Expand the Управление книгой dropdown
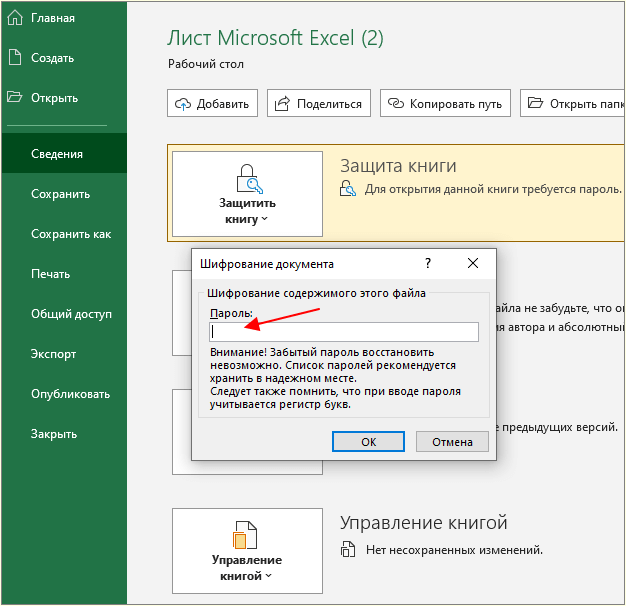Screen dimensions: 626x606 coord(247,551)
